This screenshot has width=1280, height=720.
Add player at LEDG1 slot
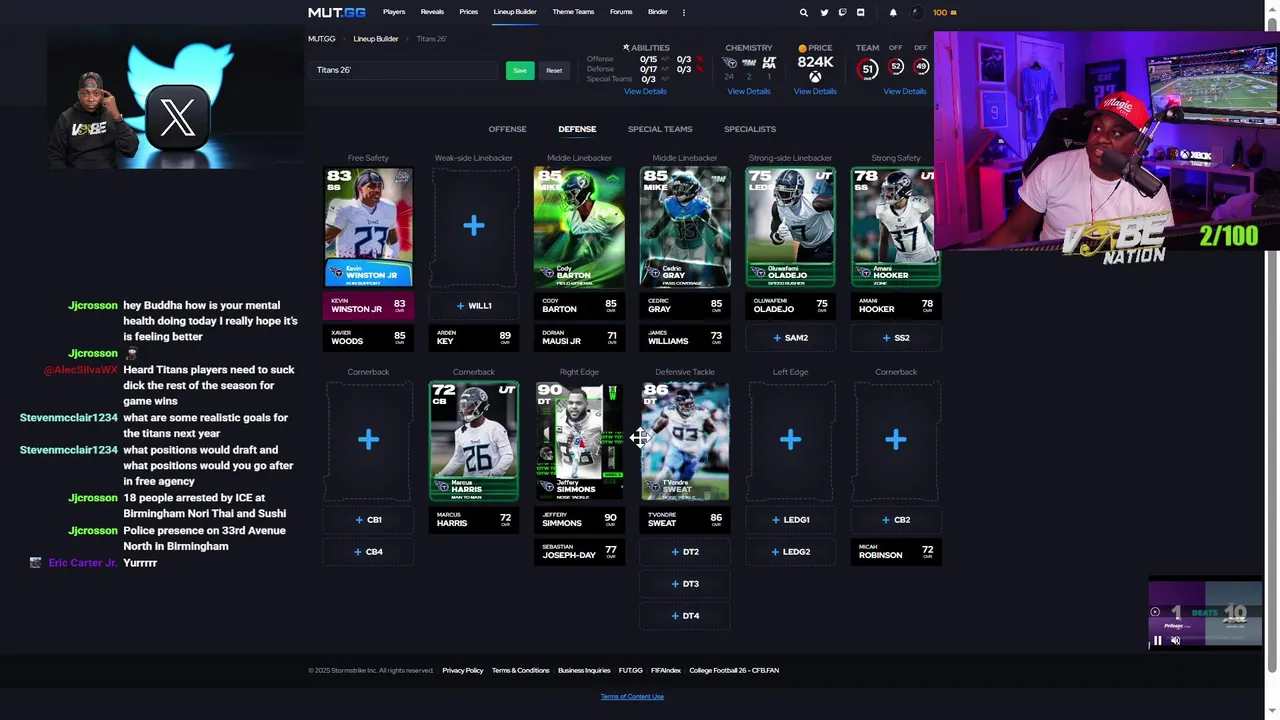click(x=790, y=520)
